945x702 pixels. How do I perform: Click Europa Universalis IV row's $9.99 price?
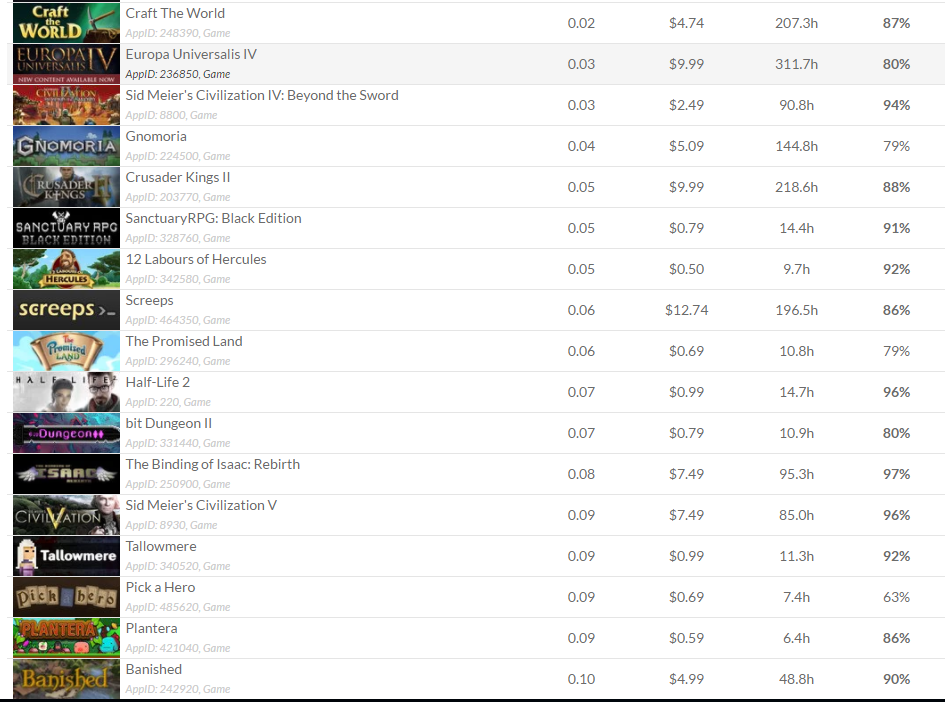(x=686, y=64)
